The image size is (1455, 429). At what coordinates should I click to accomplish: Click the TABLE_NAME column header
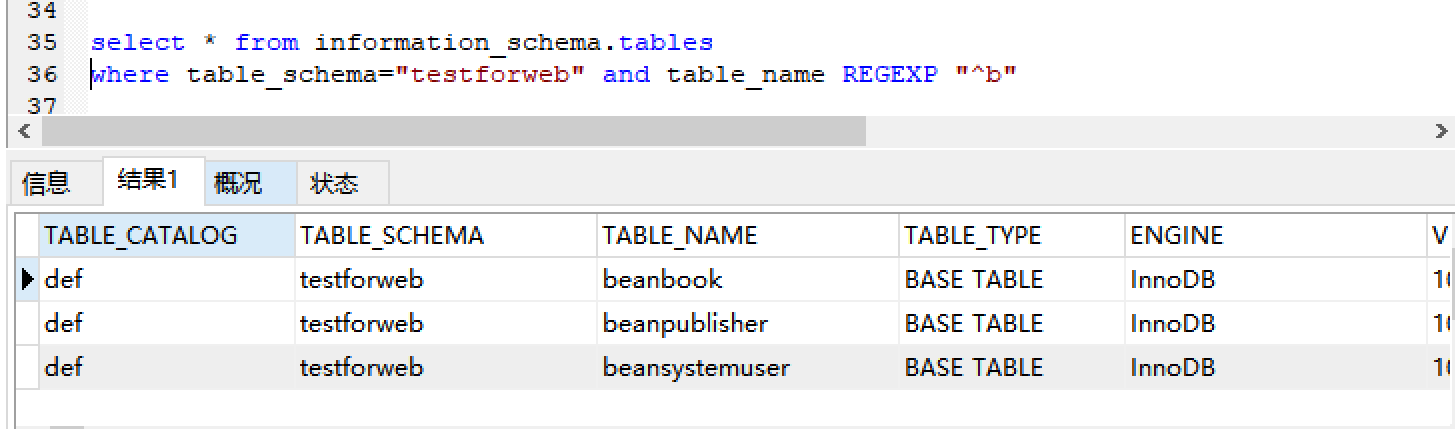point(748,236)
